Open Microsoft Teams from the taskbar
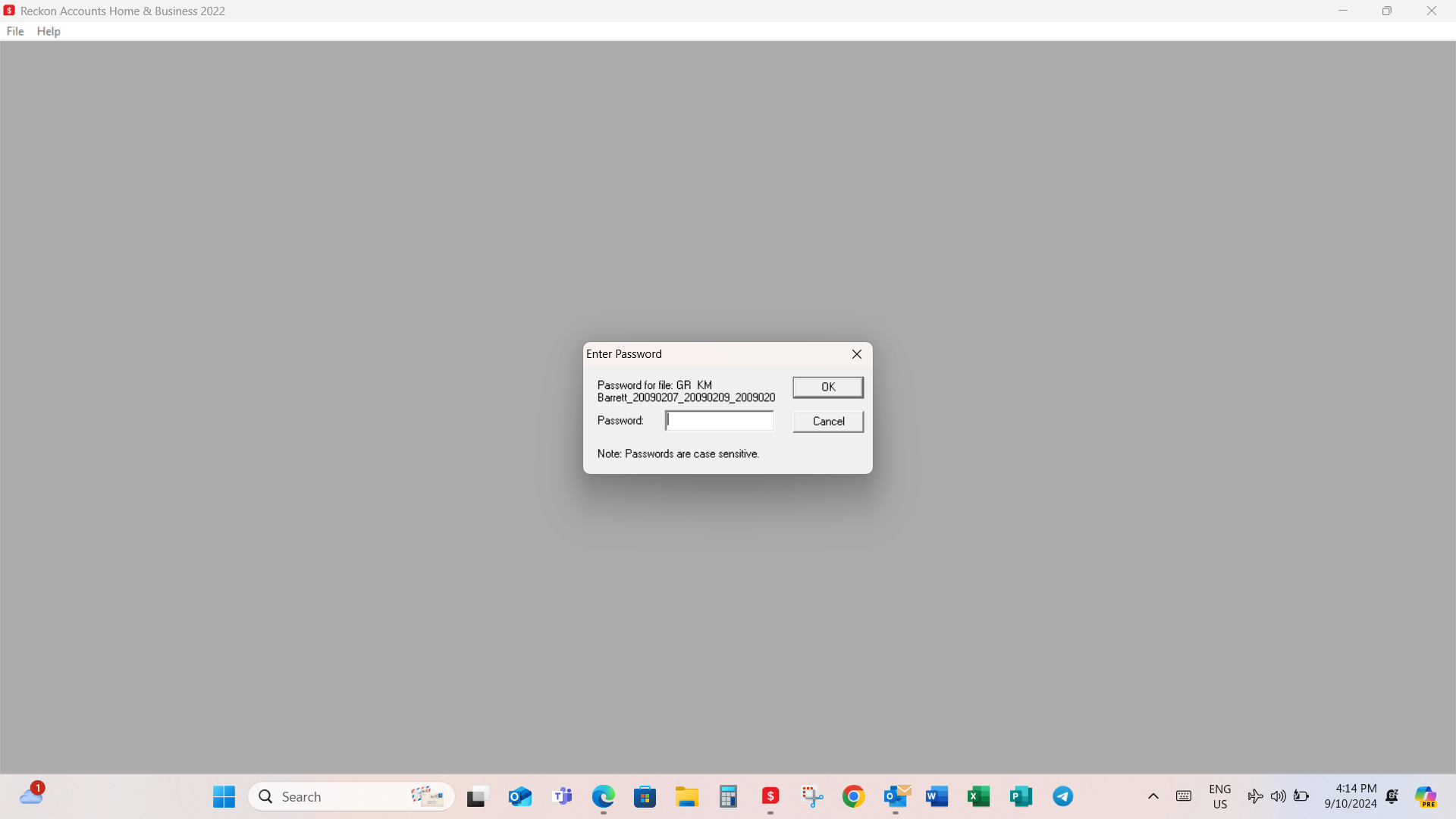Image resolution: width=1456 pixels, height=819 pixels. tap(562, 796)
